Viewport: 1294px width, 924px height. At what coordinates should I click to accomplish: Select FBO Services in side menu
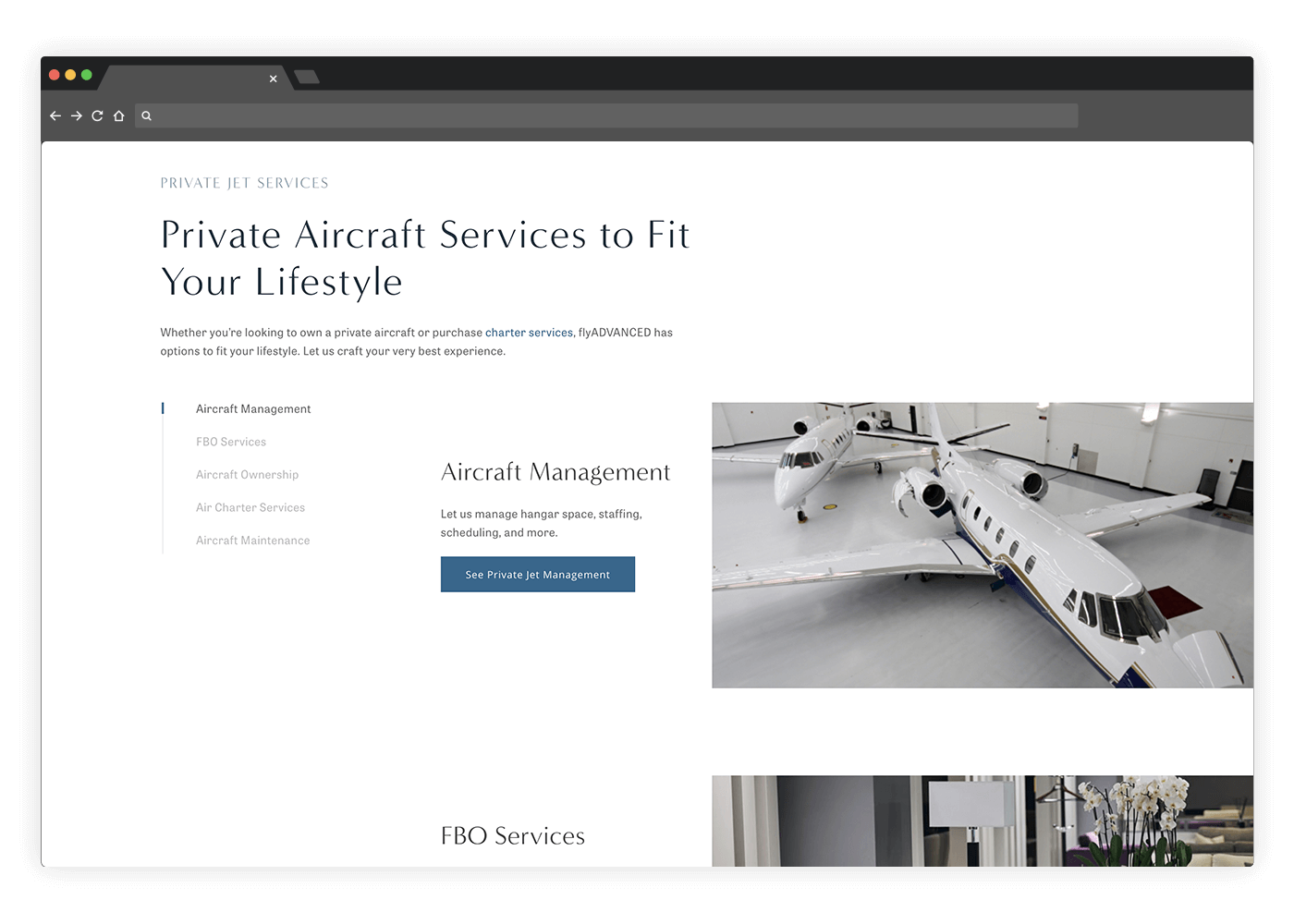pos(231,442)
